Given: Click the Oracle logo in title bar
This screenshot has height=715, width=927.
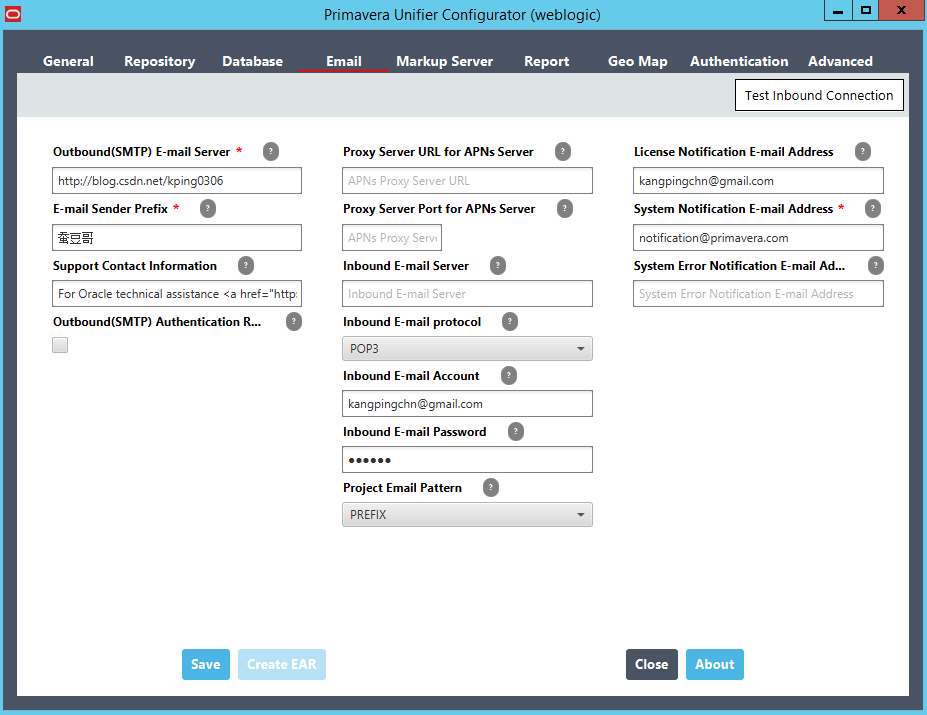Looking at the screenshot, I should (x=13, y=14).
